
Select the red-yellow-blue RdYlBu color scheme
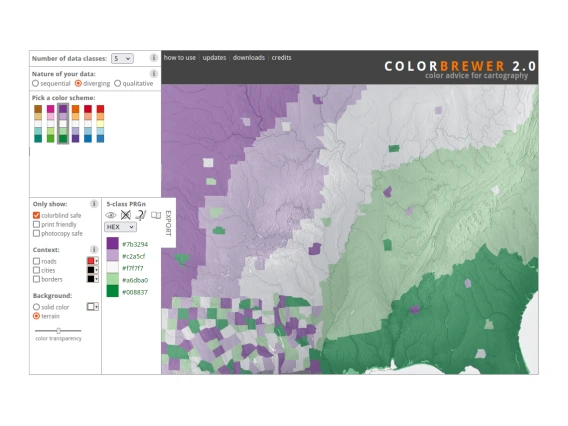[100, 124]
